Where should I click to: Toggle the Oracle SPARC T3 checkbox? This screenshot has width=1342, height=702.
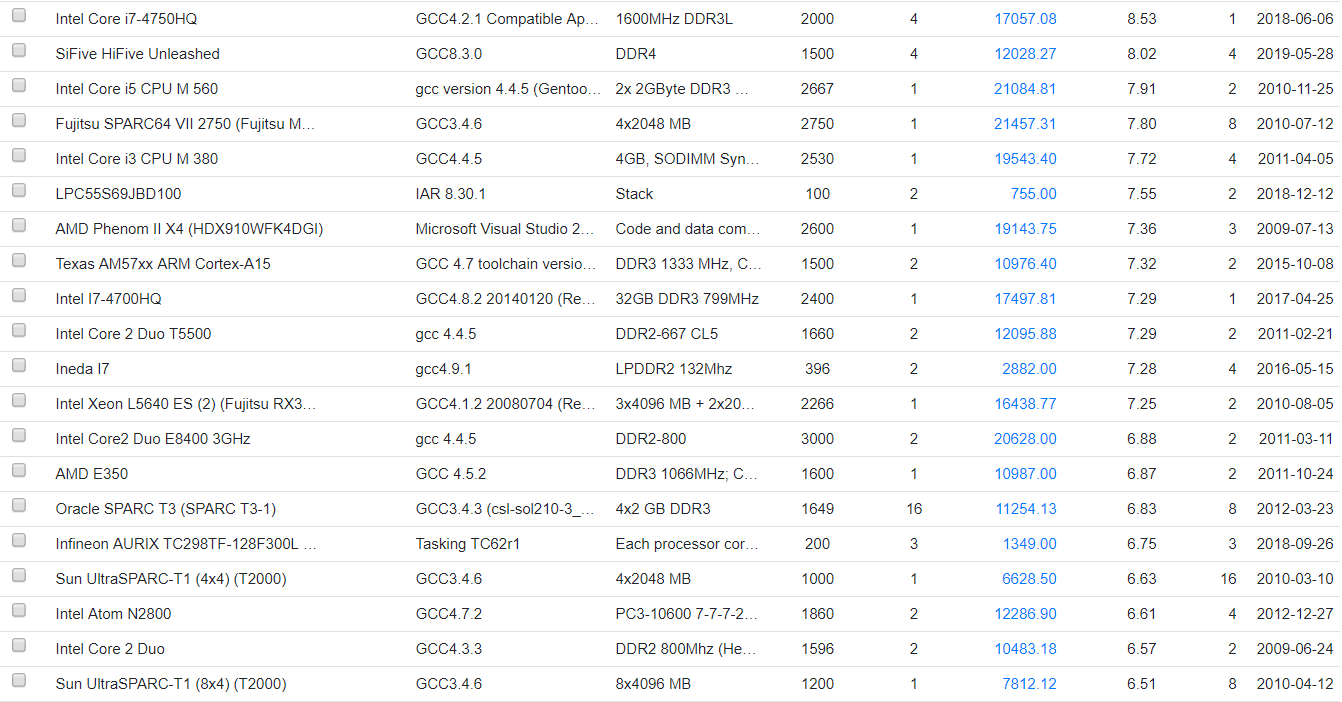point(19,506)
